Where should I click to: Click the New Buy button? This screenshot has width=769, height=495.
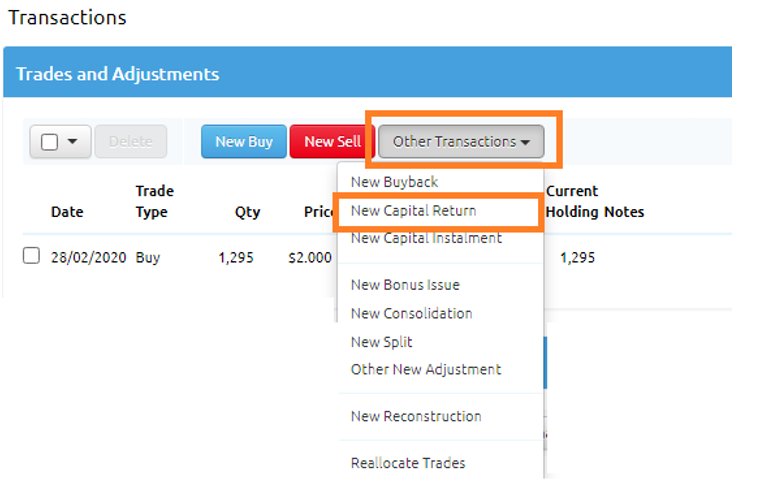pos(244,142)
